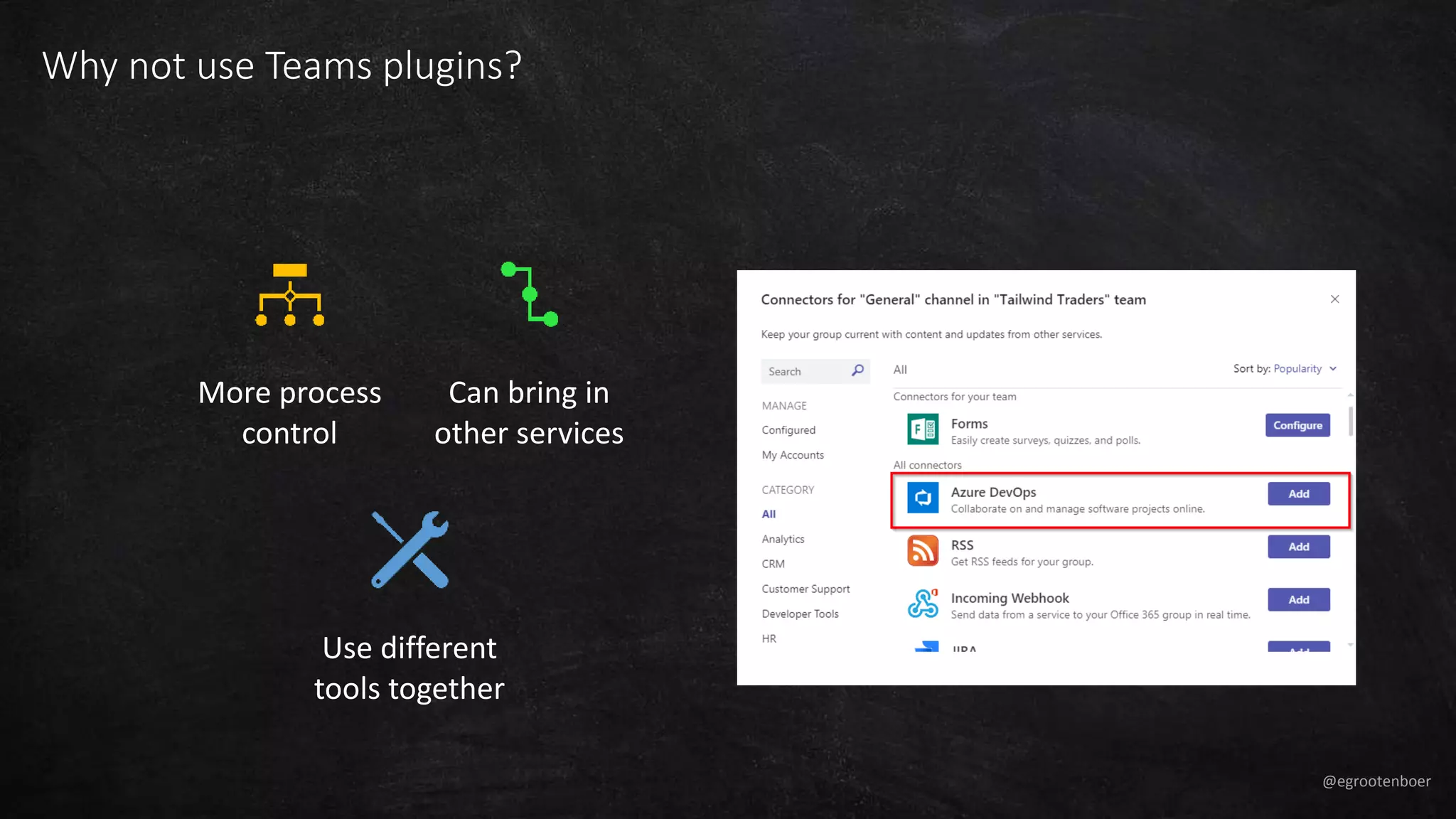Viewport: 1456px width, 819px height.
Task: Click the Incoming Webhook connector title
Action: coord(1010,598)
